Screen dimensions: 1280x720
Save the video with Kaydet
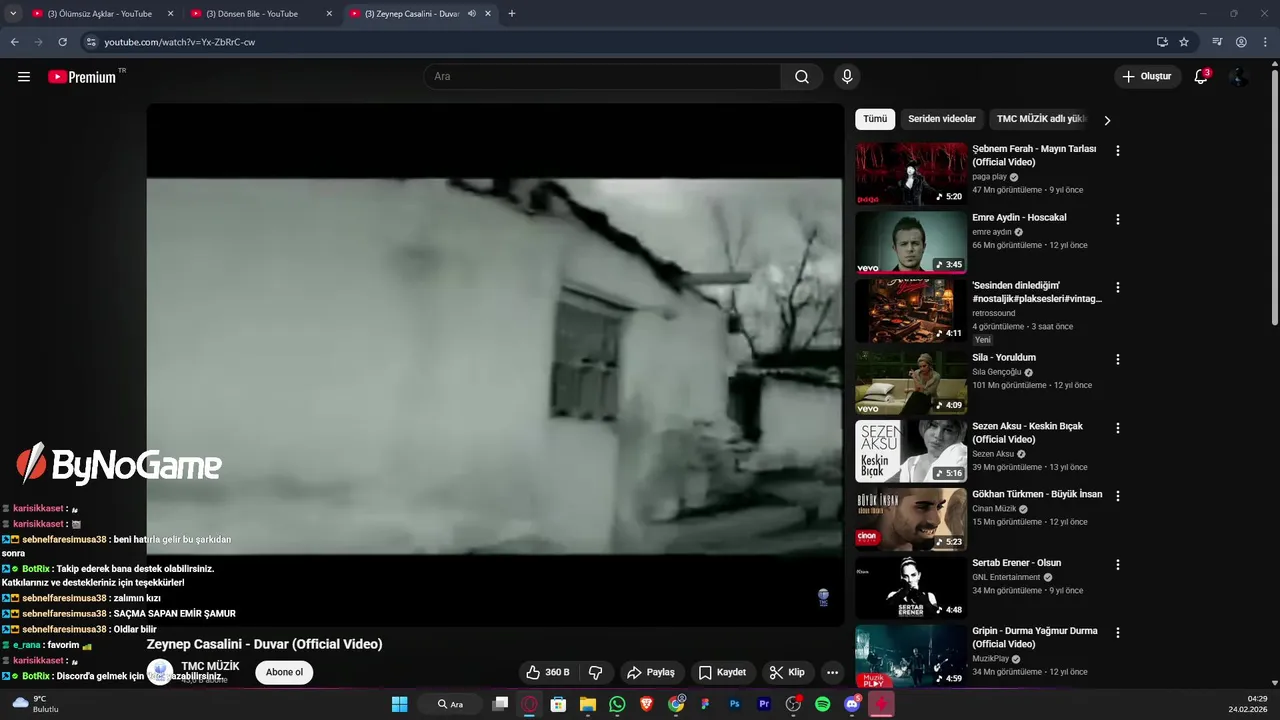722,672
